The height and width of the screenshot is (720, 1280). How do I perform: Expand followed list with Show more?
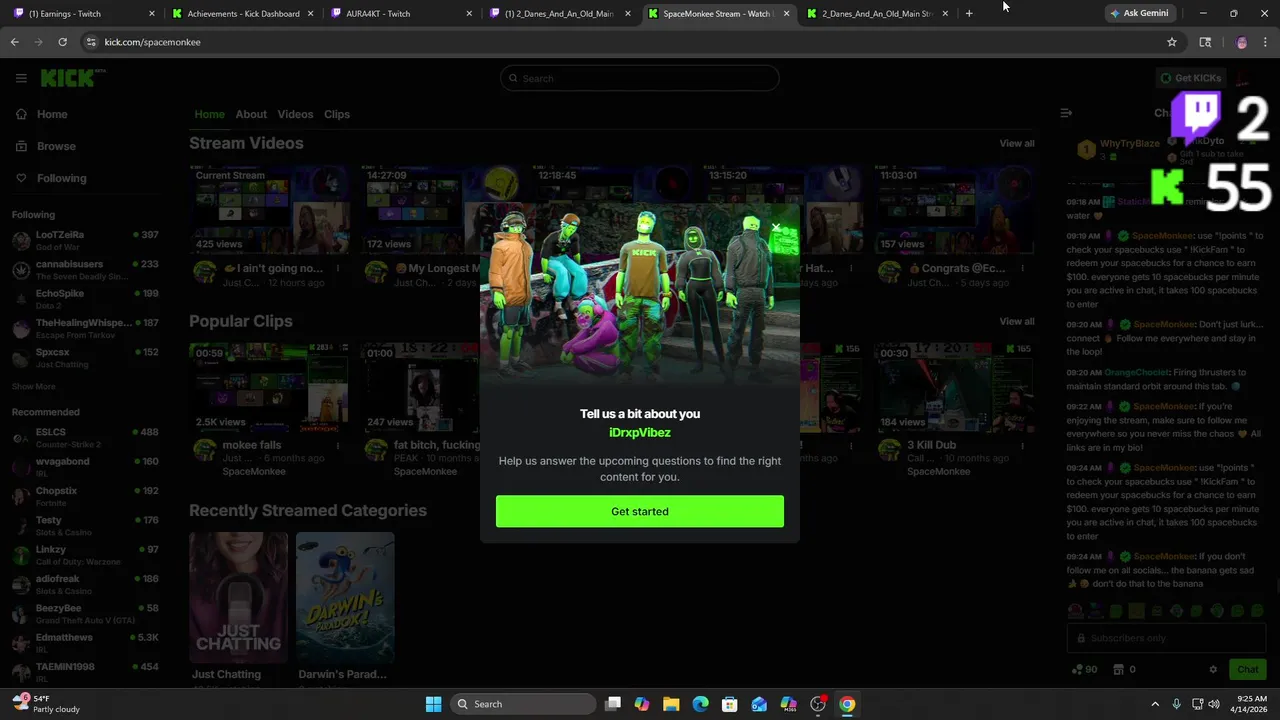pyautogui.click(x=33, y=386)
